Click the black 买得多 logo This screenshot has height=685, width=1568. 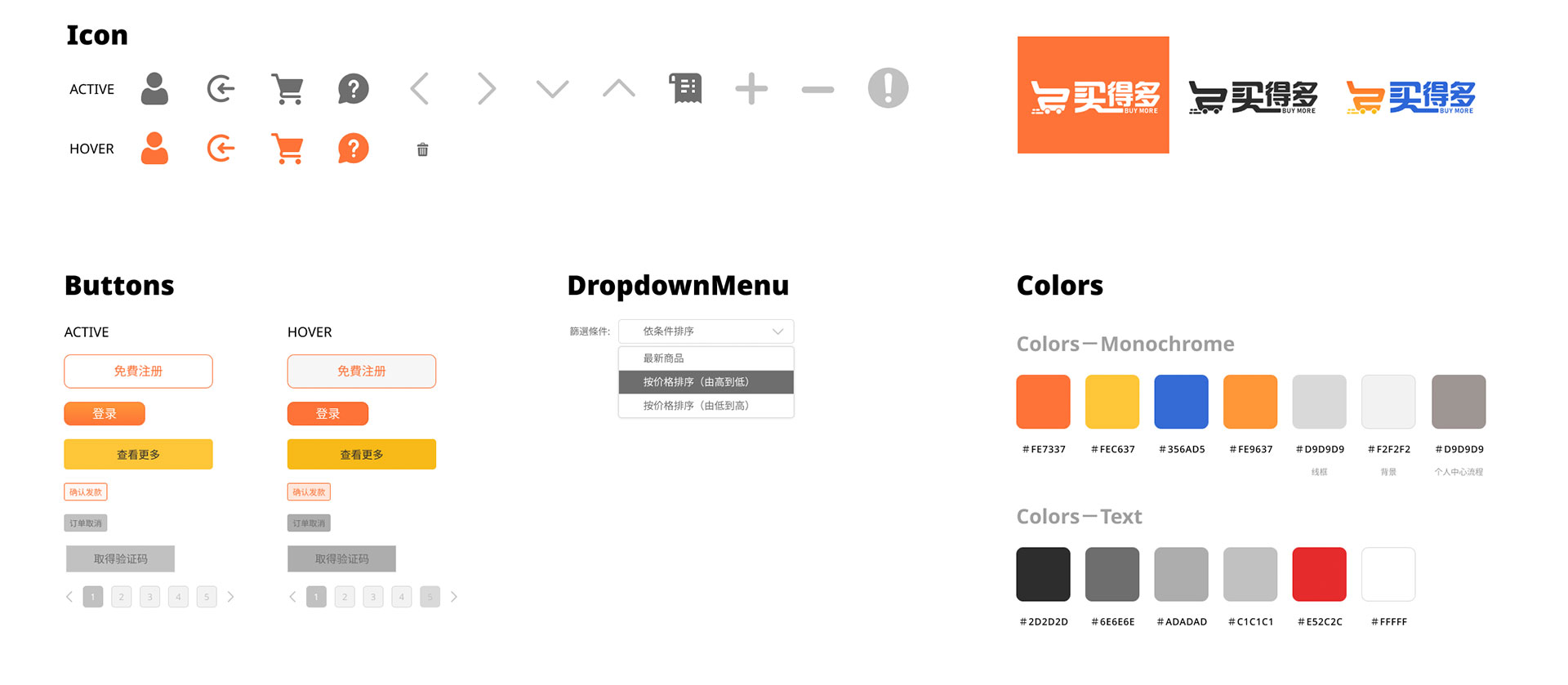(x=1253, y=97)
